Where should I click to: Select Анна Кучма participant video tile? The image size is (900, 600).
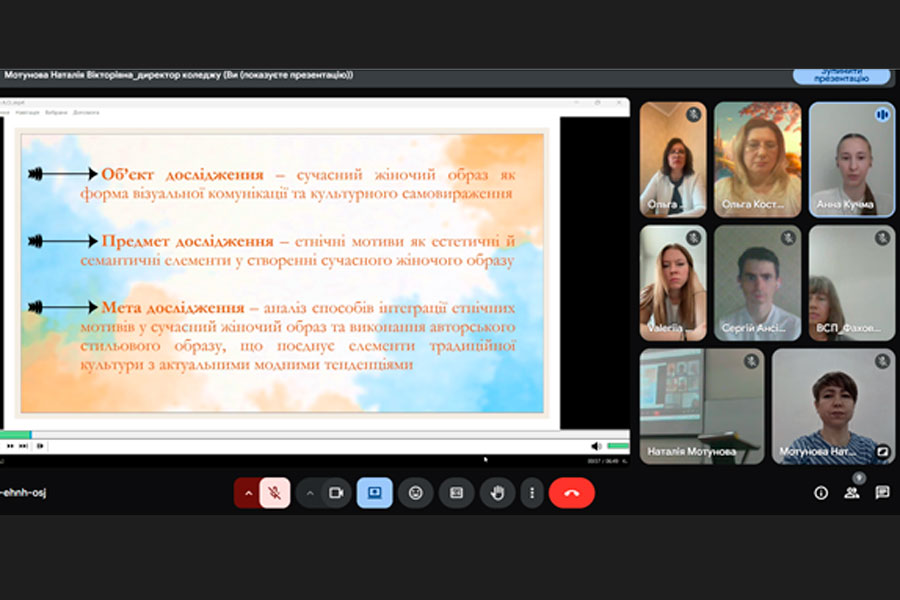point(852,159)
